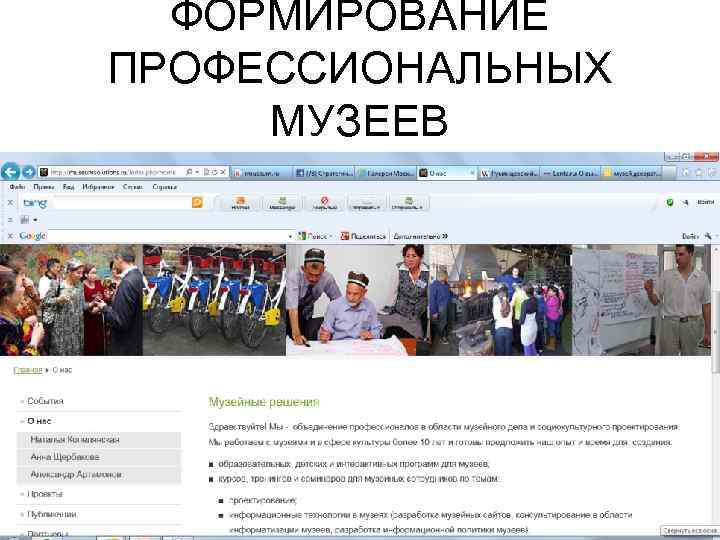Click the bing logo on the toolbar
720x540 pixels.
coord(35,203)
